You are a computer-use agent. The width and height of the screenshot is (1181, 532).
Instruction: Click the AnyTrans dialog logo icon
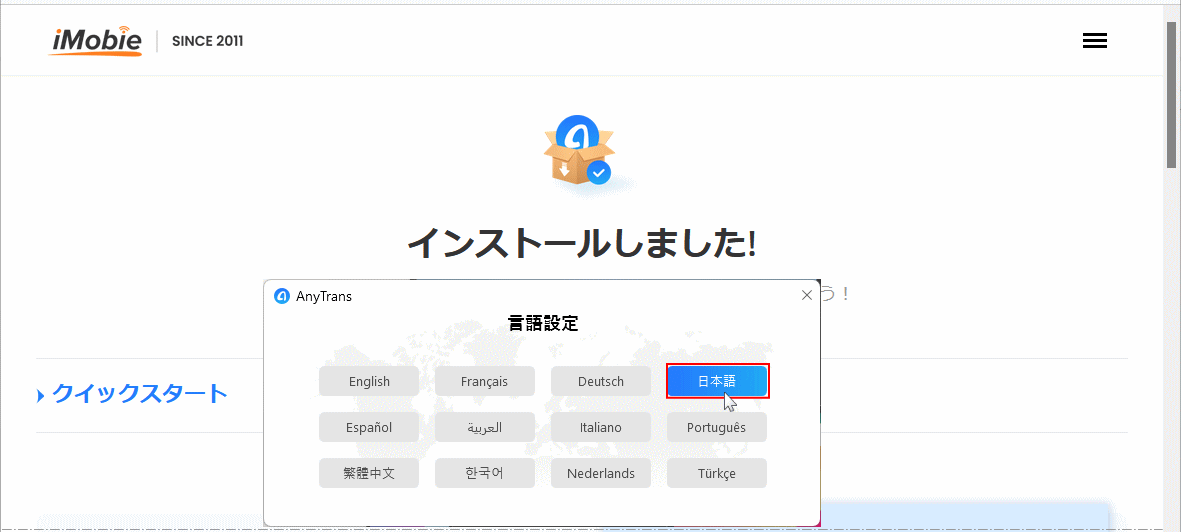tap(282, 296)
